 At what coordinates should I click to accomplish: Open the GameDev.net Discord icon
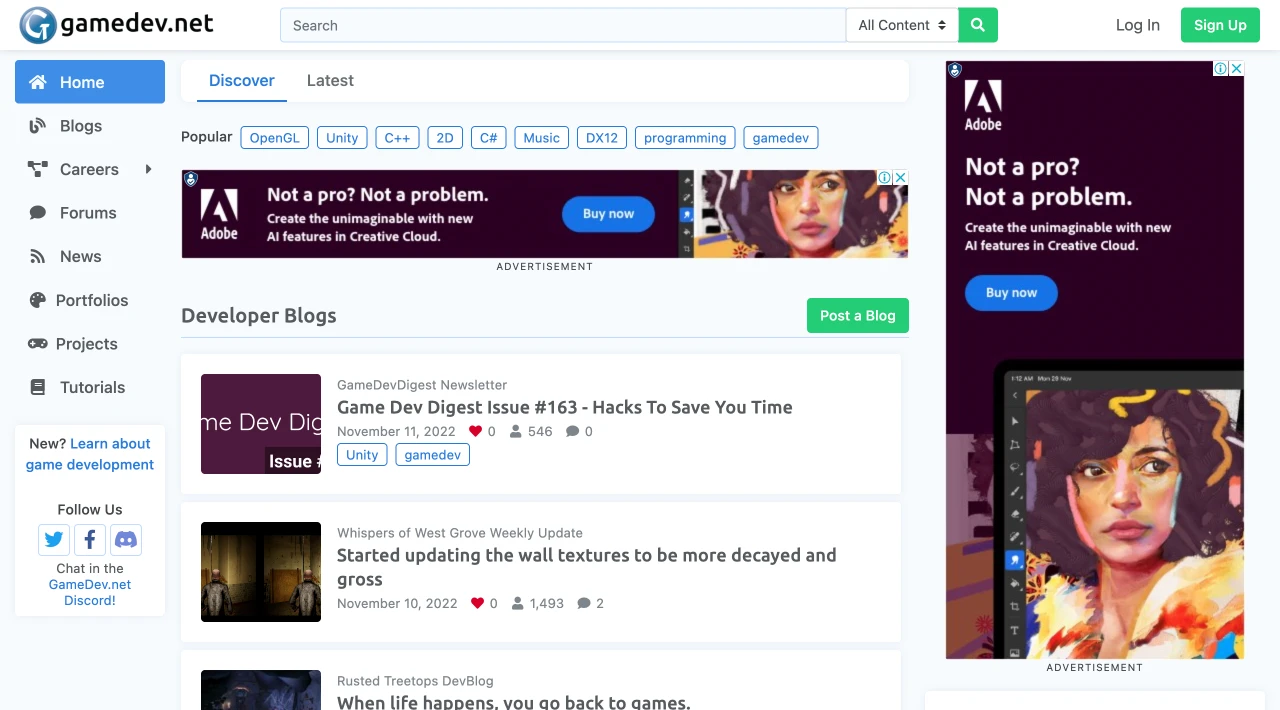(126, 539)
